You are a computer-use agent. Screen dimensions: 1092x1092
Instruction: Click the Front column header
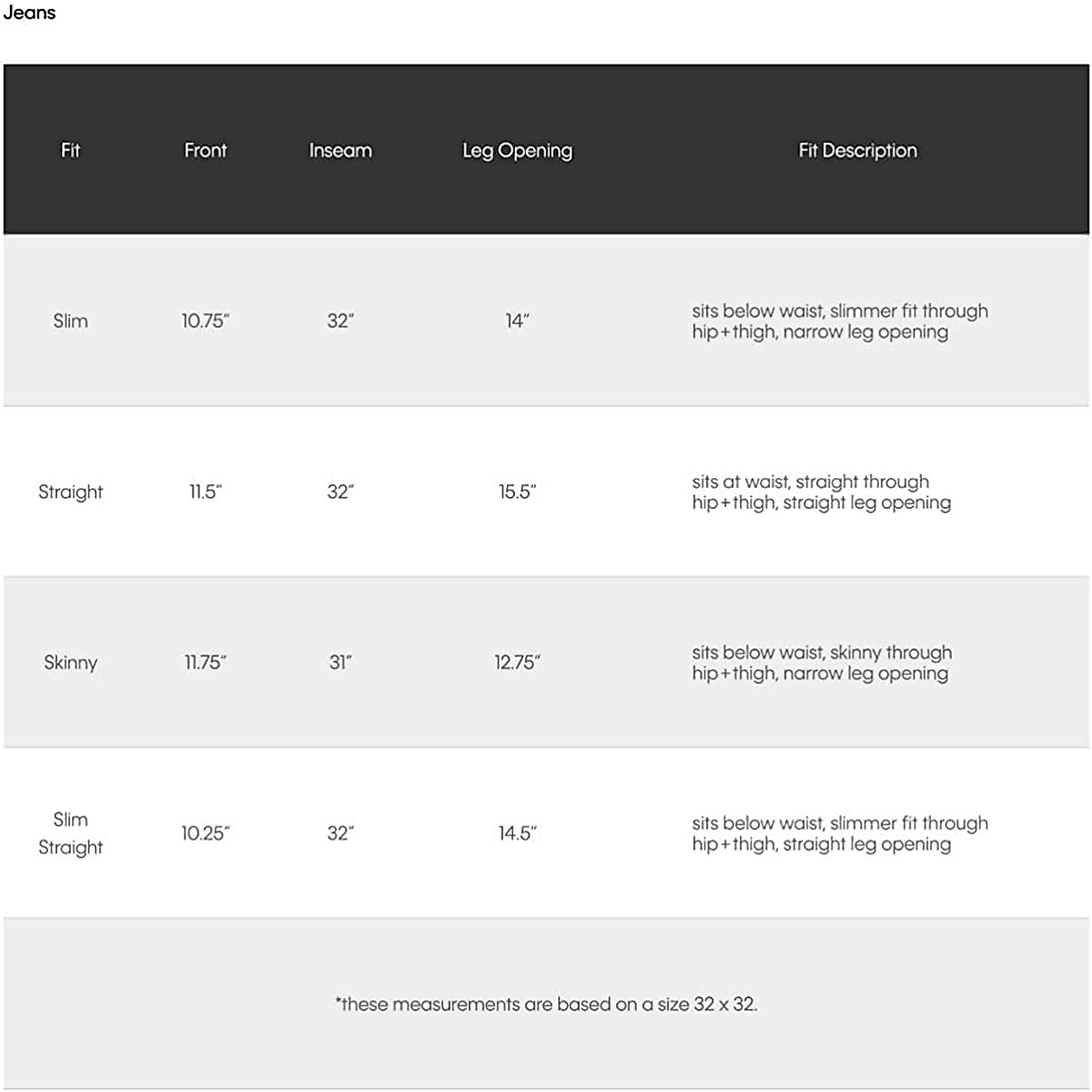(x=205, y=150)
